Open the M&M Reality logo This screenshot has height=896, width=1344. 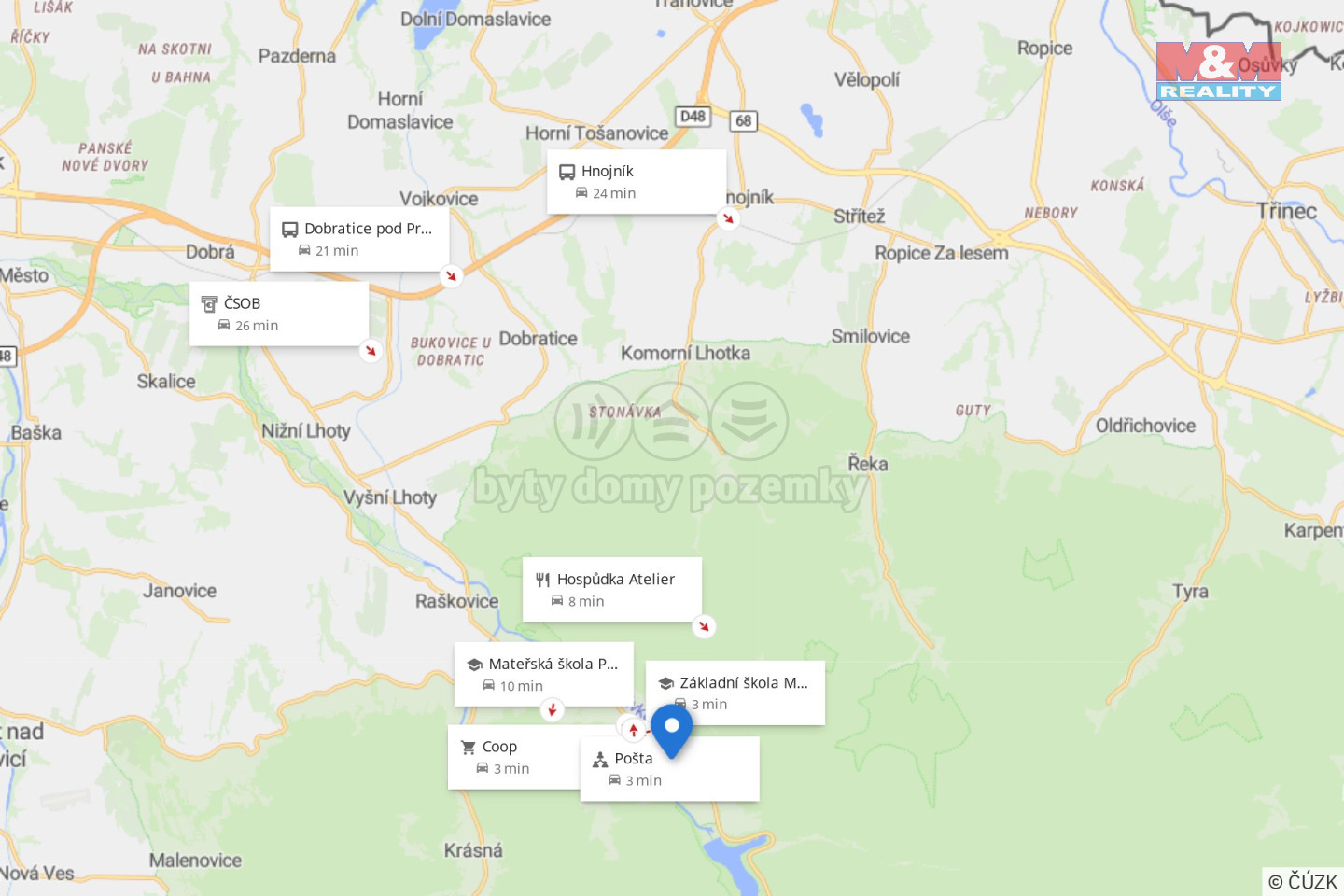point(1218,71)
